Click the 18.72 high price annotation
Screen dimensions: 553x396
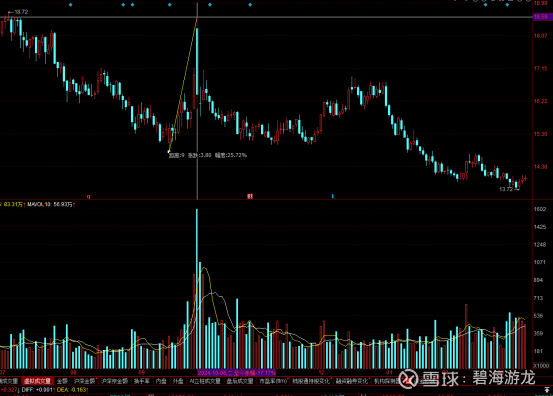click(21, 12)
